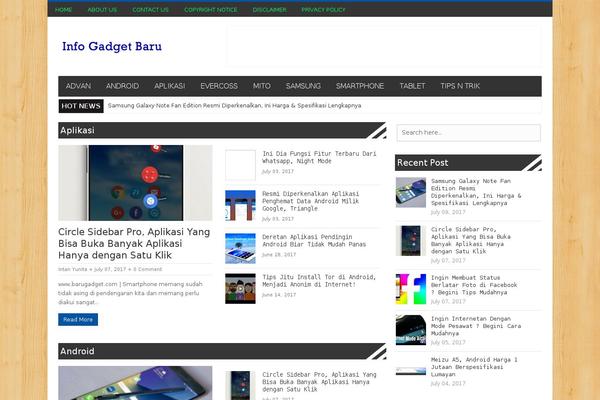Click author name Intan Yunita
The width and height of the screenshot is (600, 400).
[x=73, y=269]
